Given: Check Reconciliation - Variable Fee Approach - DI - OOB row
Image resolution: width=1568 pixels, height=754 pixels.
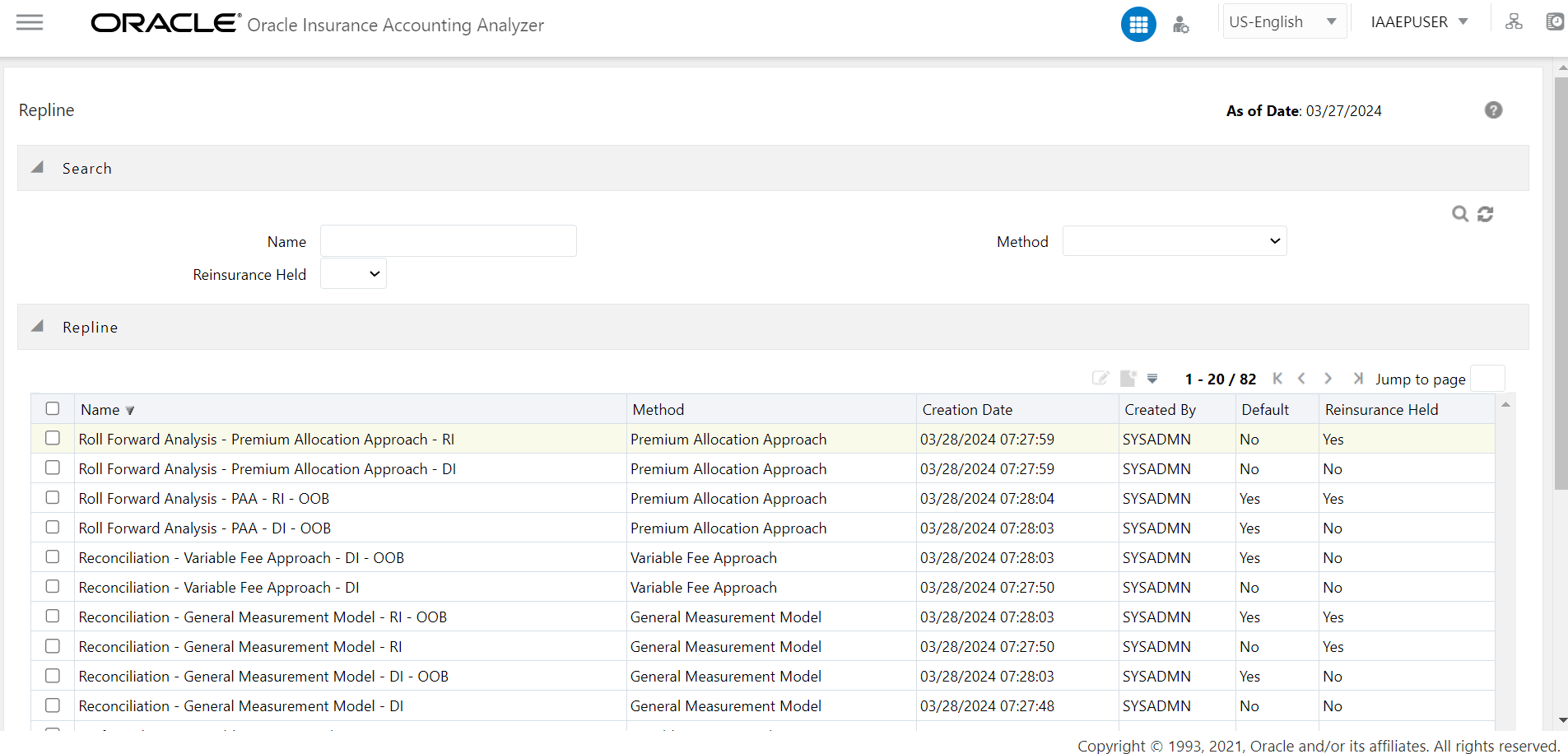Looking at the screenshot, I should tap(53, 556).
